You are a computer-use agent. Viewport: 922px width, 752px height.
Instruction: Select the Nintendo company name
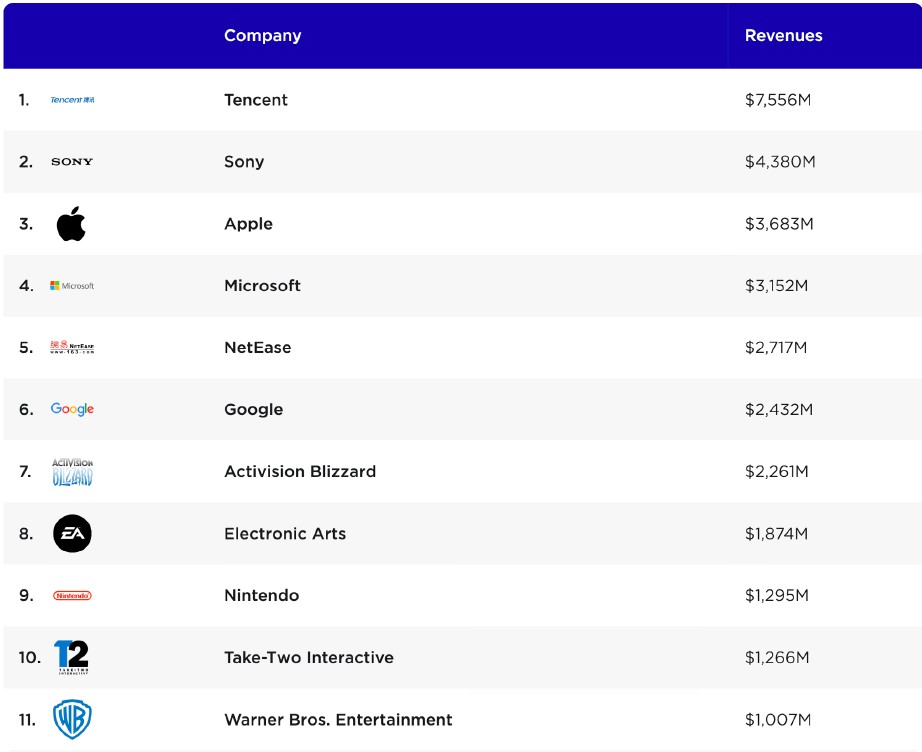[262, 596]
